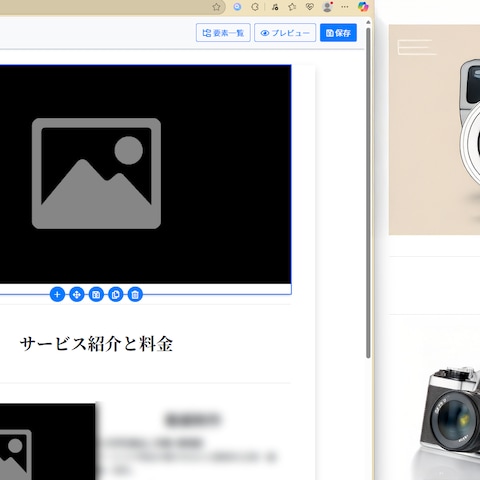Delete the block with the trash icon
The height and width of the screenshot is (480, 480).
[x=135, y=295]
